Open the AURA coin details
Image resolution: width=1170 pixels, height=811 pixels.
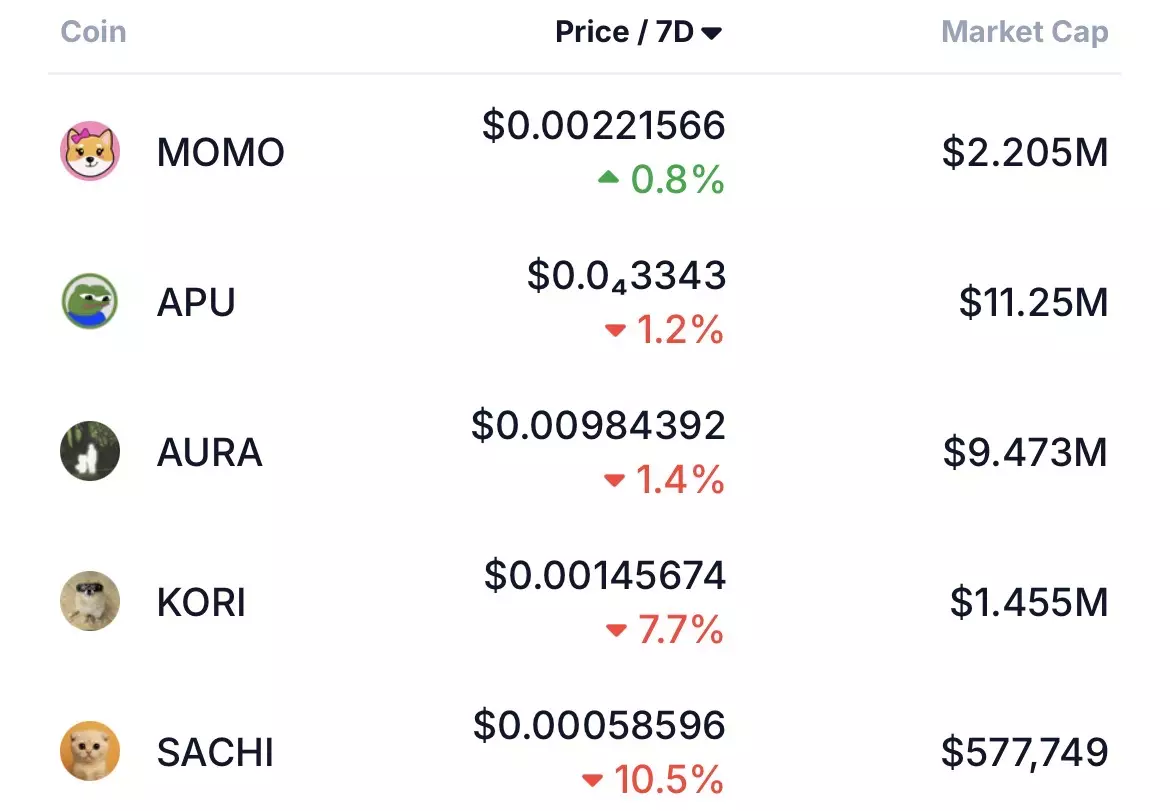tap(210, 452)
